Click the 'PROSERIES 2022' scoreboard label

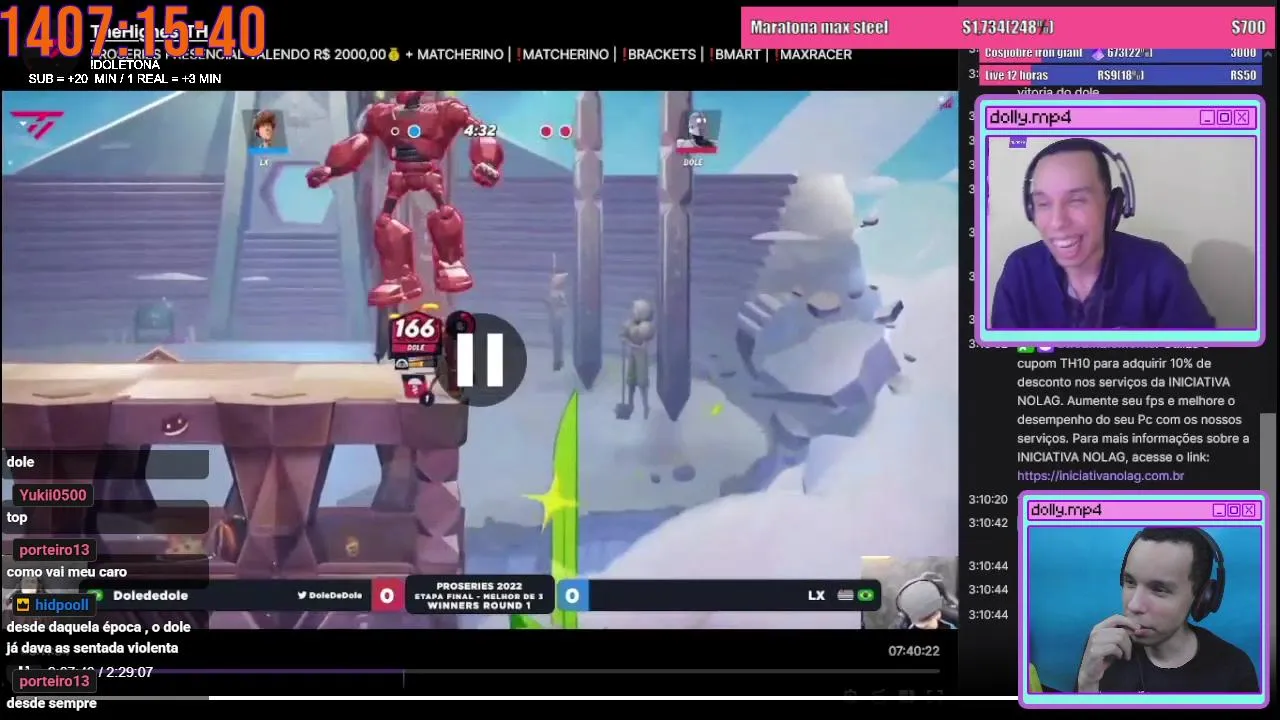(x=479, y=586)
